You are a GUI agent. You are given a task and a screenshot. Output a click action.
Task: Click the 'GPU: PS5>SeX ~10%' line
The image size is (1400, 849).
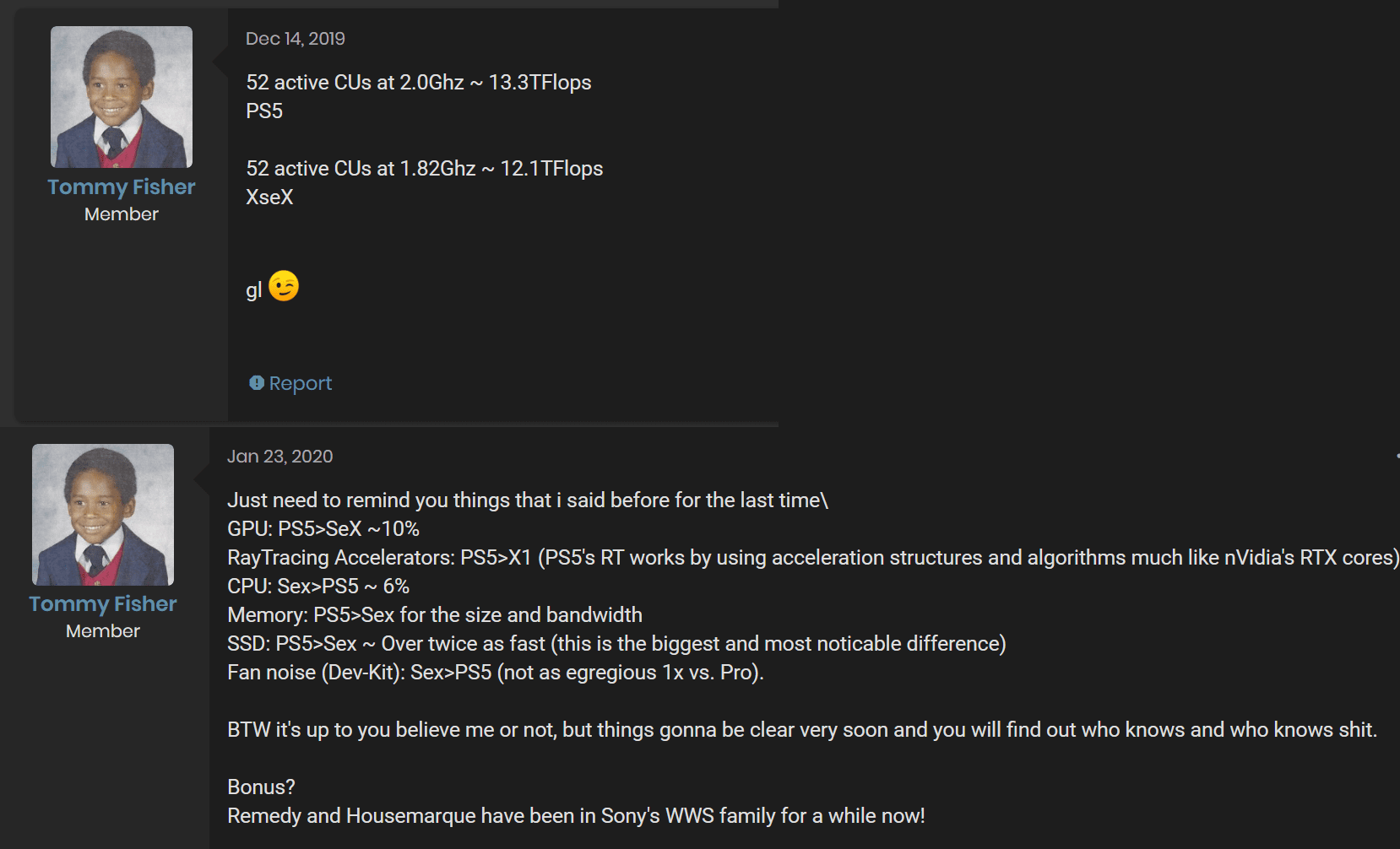323,529
